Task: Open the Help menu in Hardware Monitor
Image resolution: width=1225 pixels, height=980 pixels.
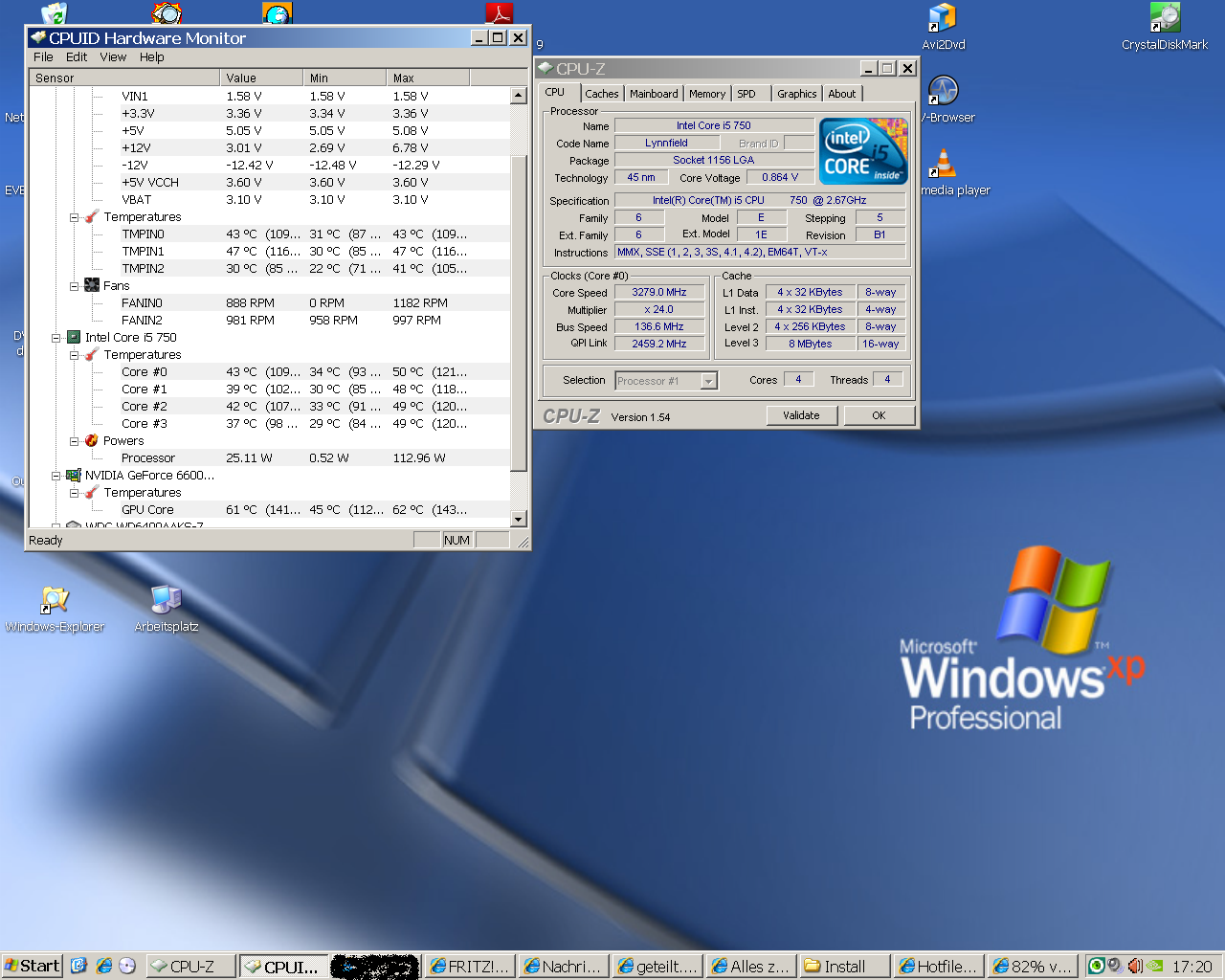Action: coord(151,56)
